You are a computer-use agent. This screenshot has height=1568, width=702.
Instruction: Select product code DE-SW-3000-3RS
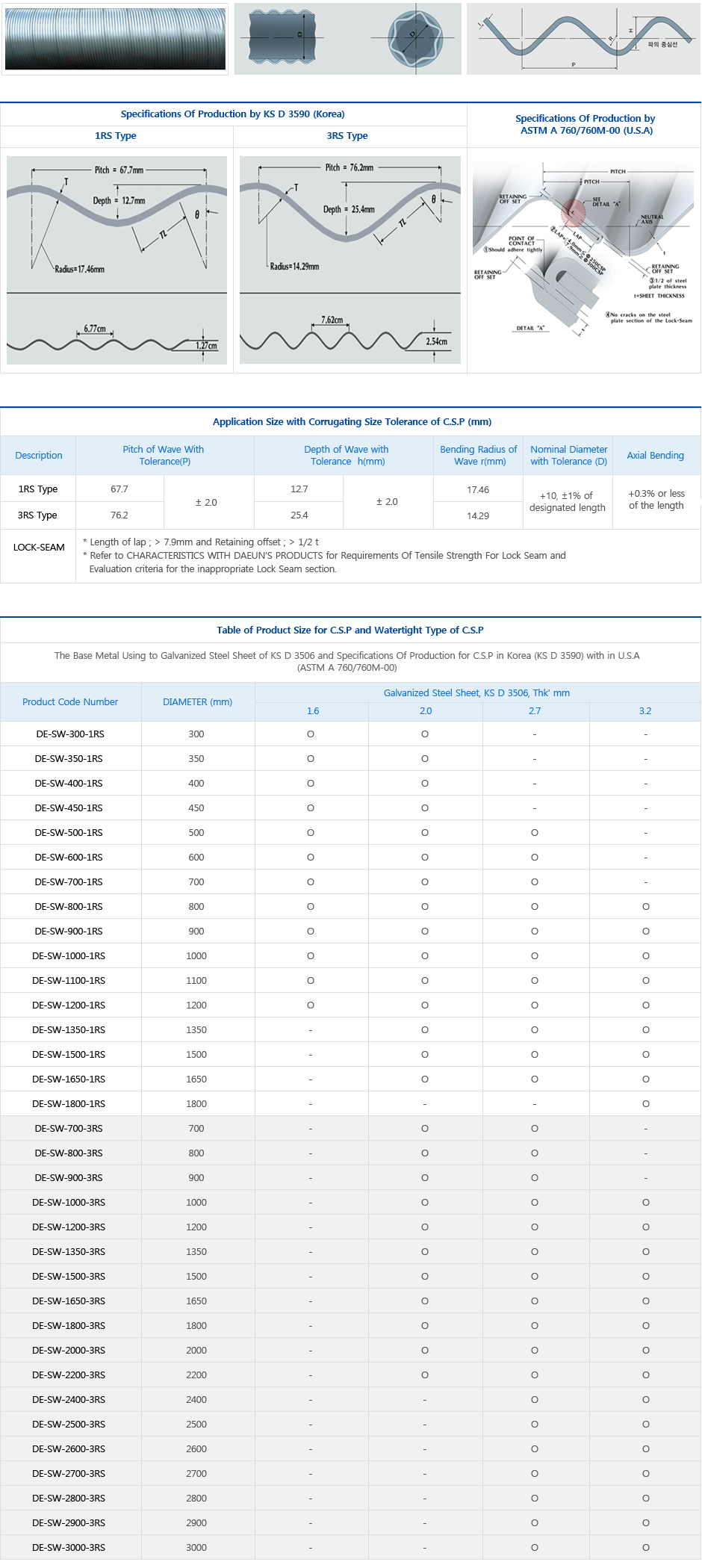click(x=69, y=1548)
